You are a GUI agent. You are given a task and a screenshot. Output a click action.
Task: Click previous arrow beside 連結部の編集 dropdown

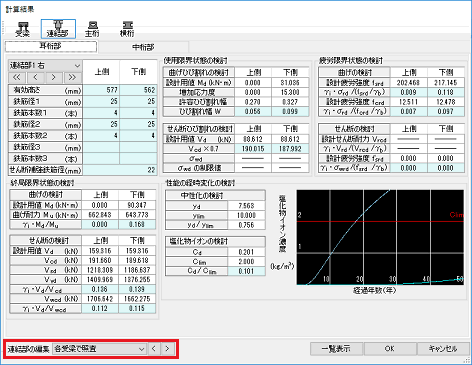pyautogui.click(x=154, y=349)
